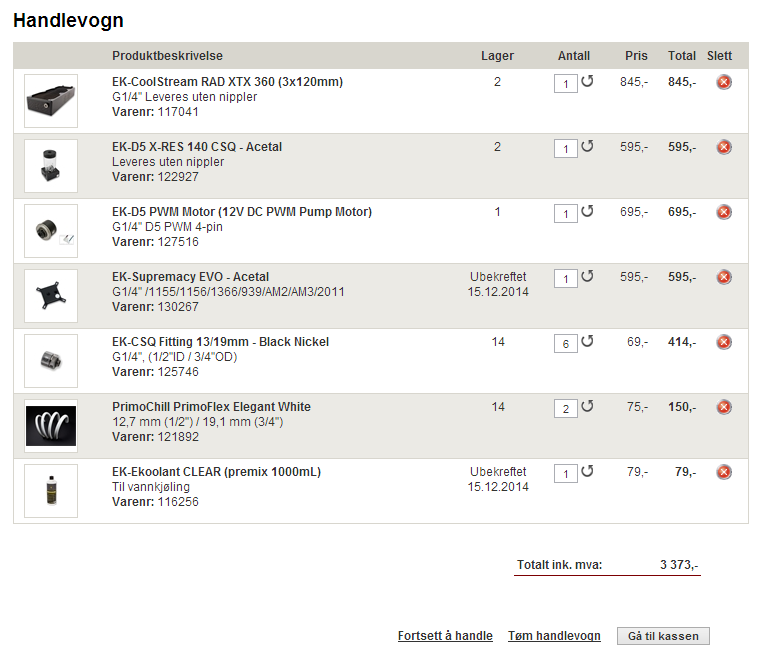Image resolution: width=776 pixels, height=658 pixels.
Task: Delete the EK-D5 PWM Motor row
Action: [724, 212]
